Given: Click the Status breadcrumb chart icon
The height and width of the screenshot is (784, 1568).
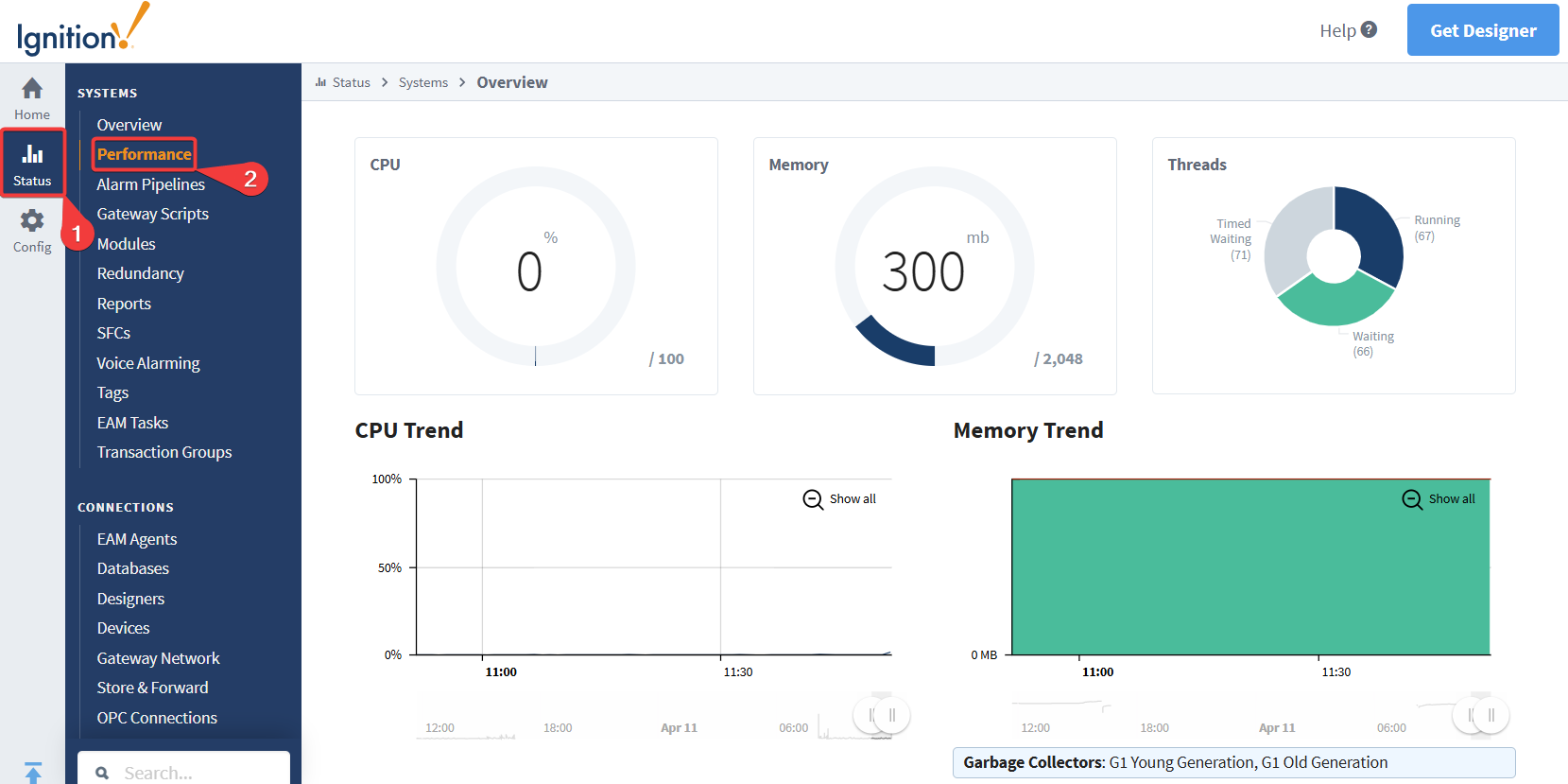Looking at the screenshot, I should pos(320,82).
